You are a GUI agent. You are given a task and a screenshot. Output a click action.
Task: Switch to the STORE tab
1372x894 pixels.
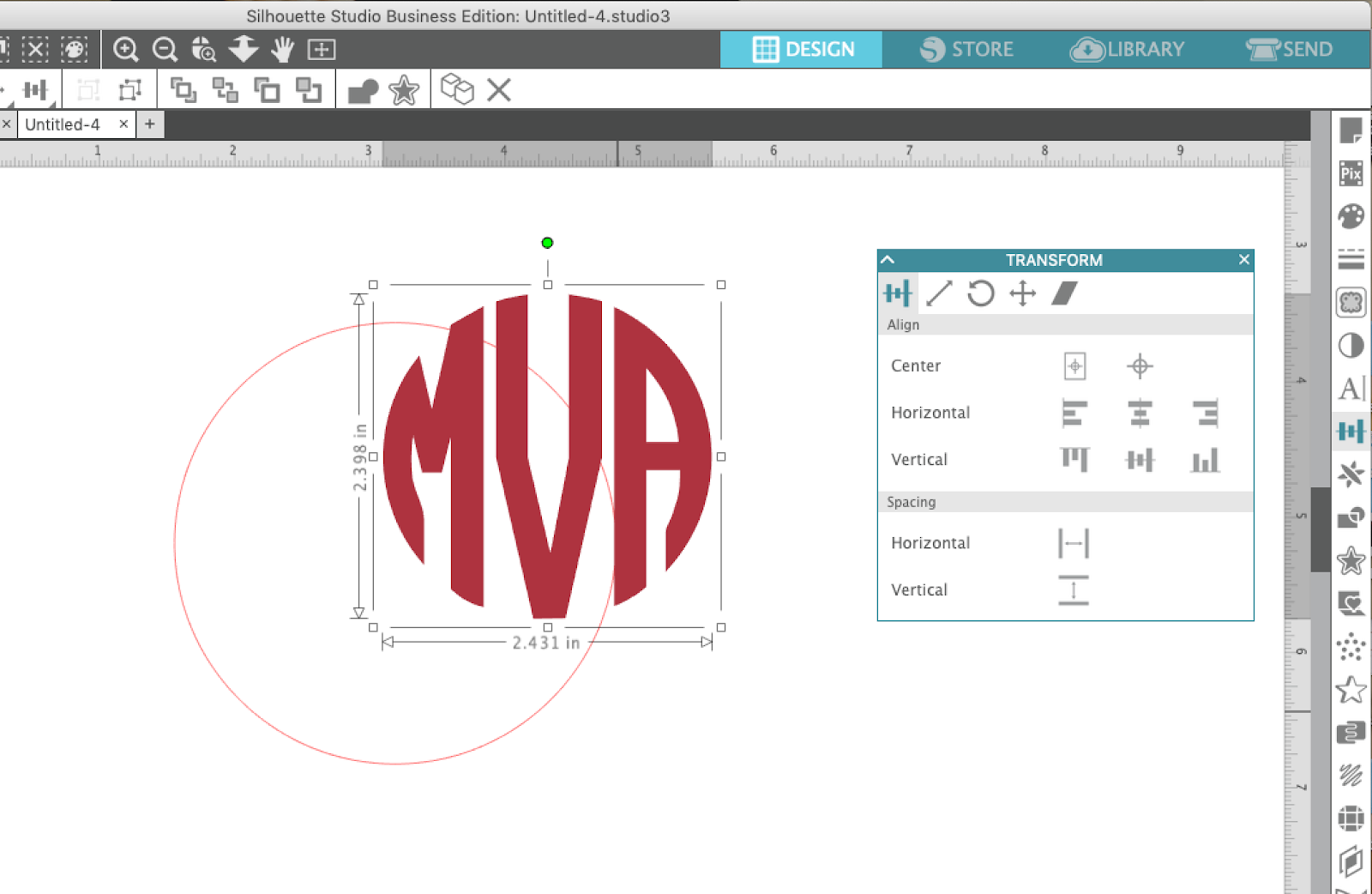[x=967, y=49]
